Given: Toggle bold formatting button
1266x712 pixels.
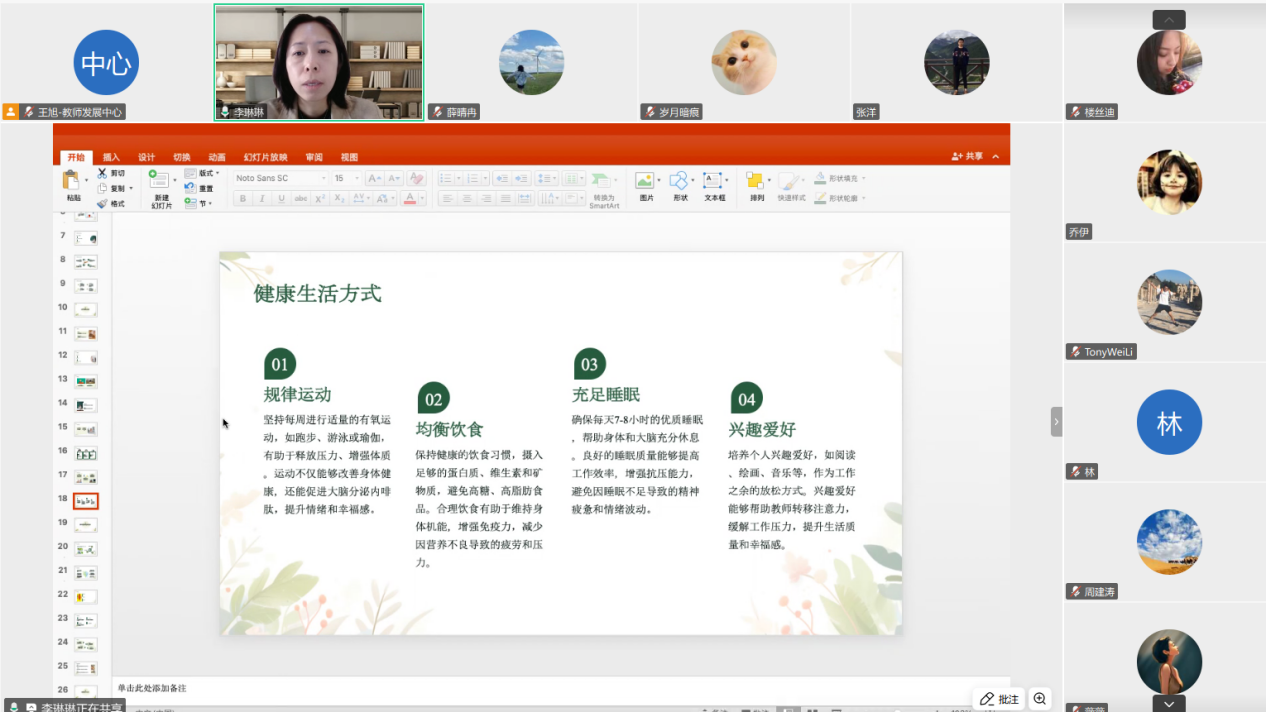Looking at the screenshot, I should point(243,199).
